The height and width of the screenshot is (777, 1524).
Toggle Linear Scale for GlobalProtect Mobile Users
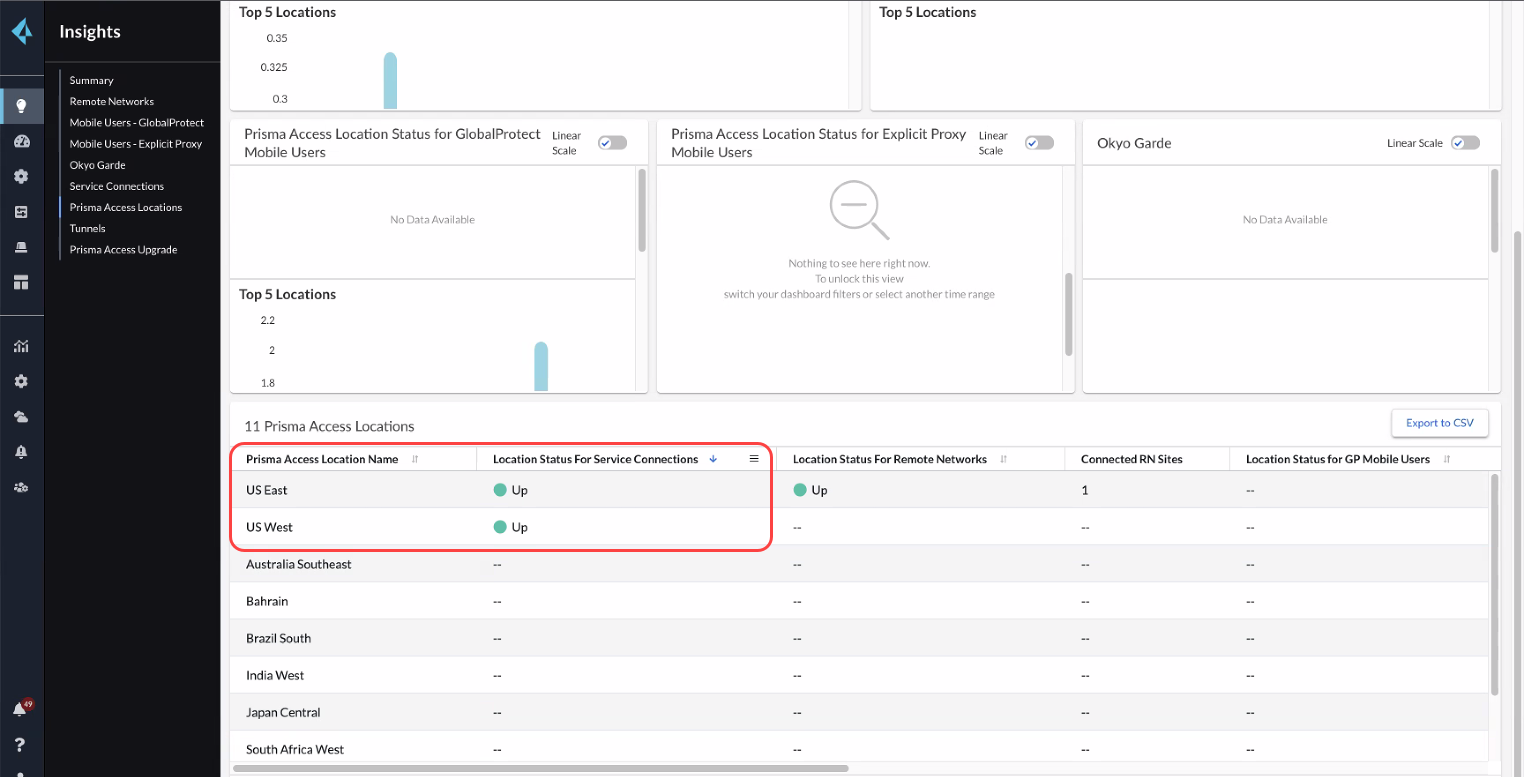(x=611, y=143)
